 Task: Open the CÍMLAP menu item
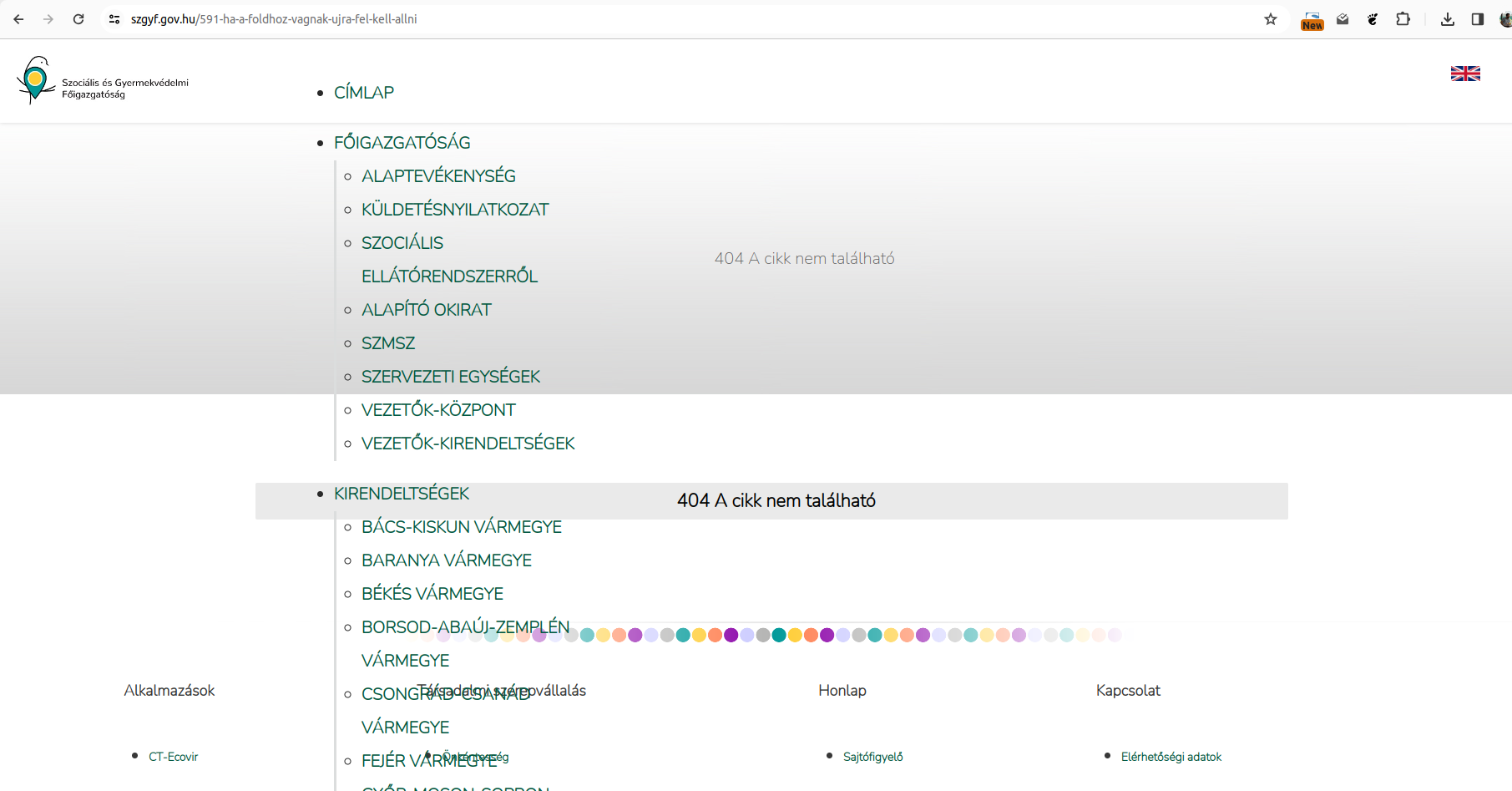tap(364, 93)
